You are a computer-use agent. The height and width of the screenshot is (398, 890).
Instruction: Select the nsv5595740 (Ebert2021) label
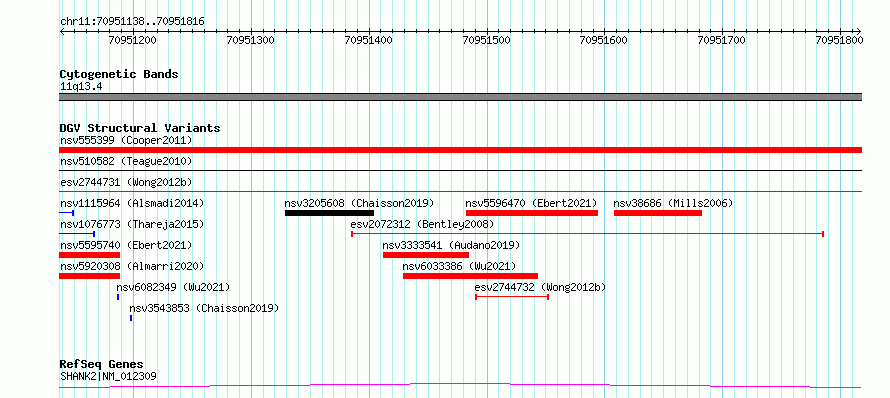[126, 245]
